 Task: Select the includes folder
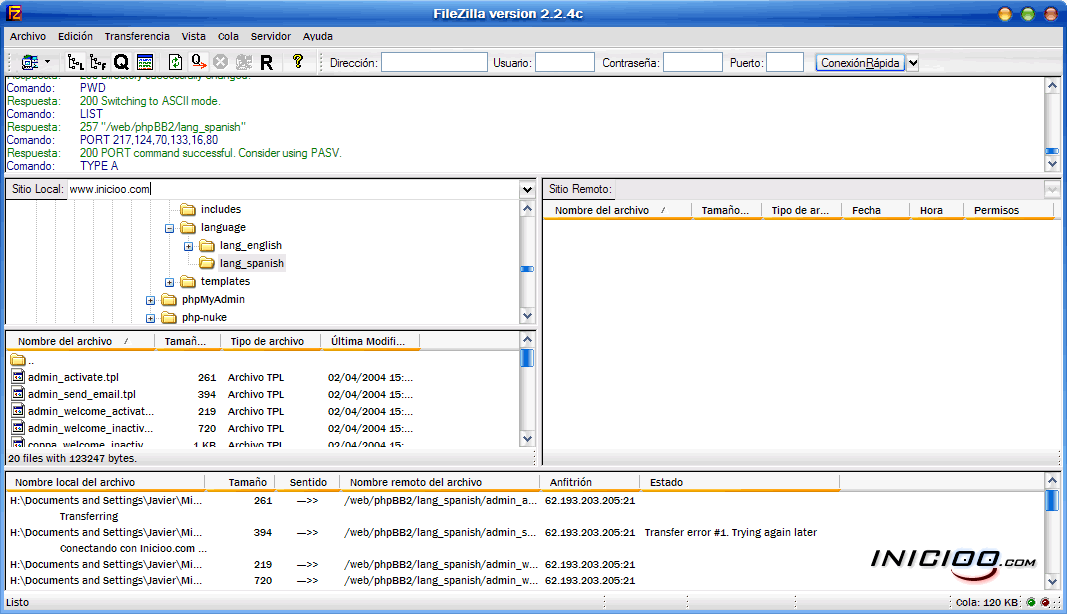(220, 209)
